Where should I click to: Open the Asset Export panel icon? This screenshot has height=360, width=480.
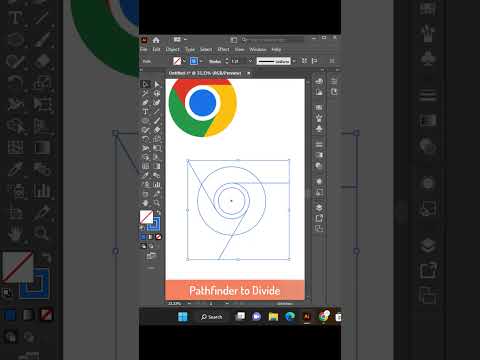point(319,218)
